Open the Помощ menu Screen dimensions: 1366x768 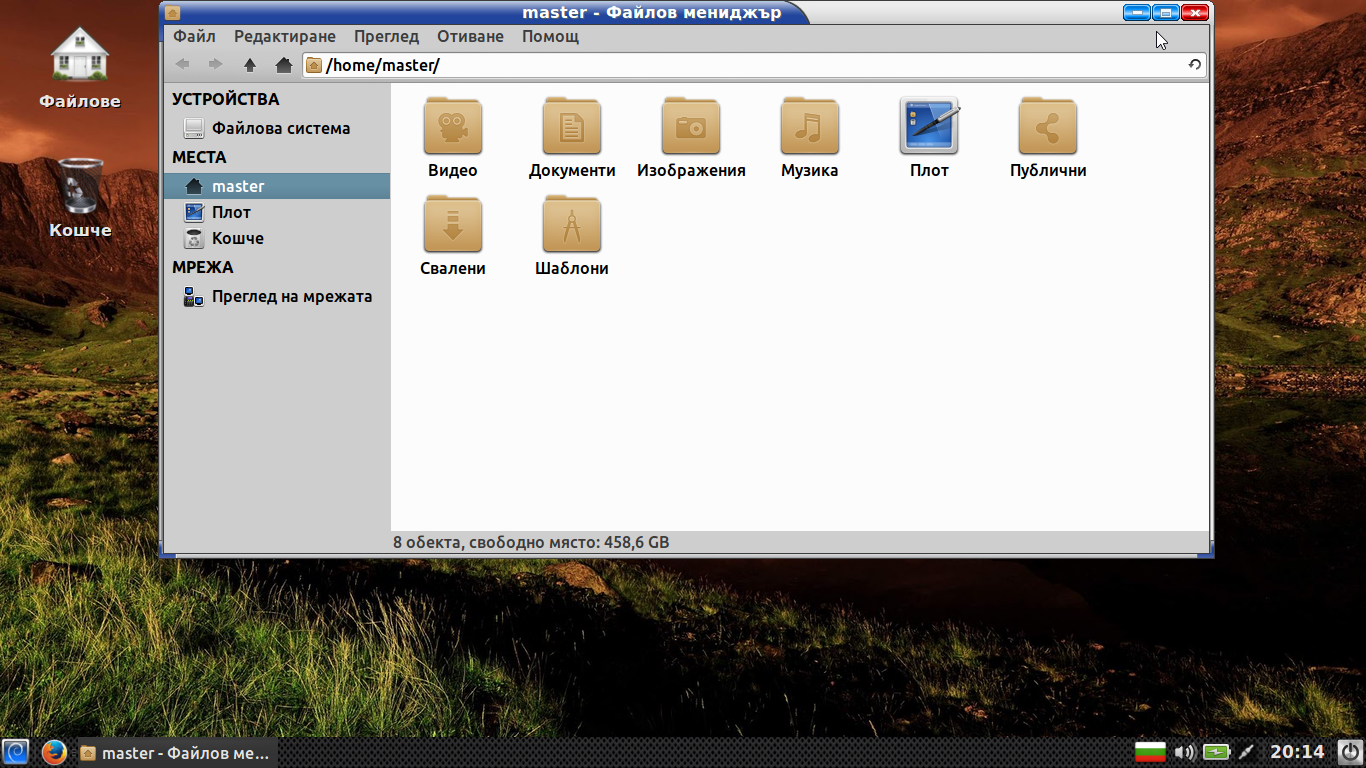click(550, 36)
